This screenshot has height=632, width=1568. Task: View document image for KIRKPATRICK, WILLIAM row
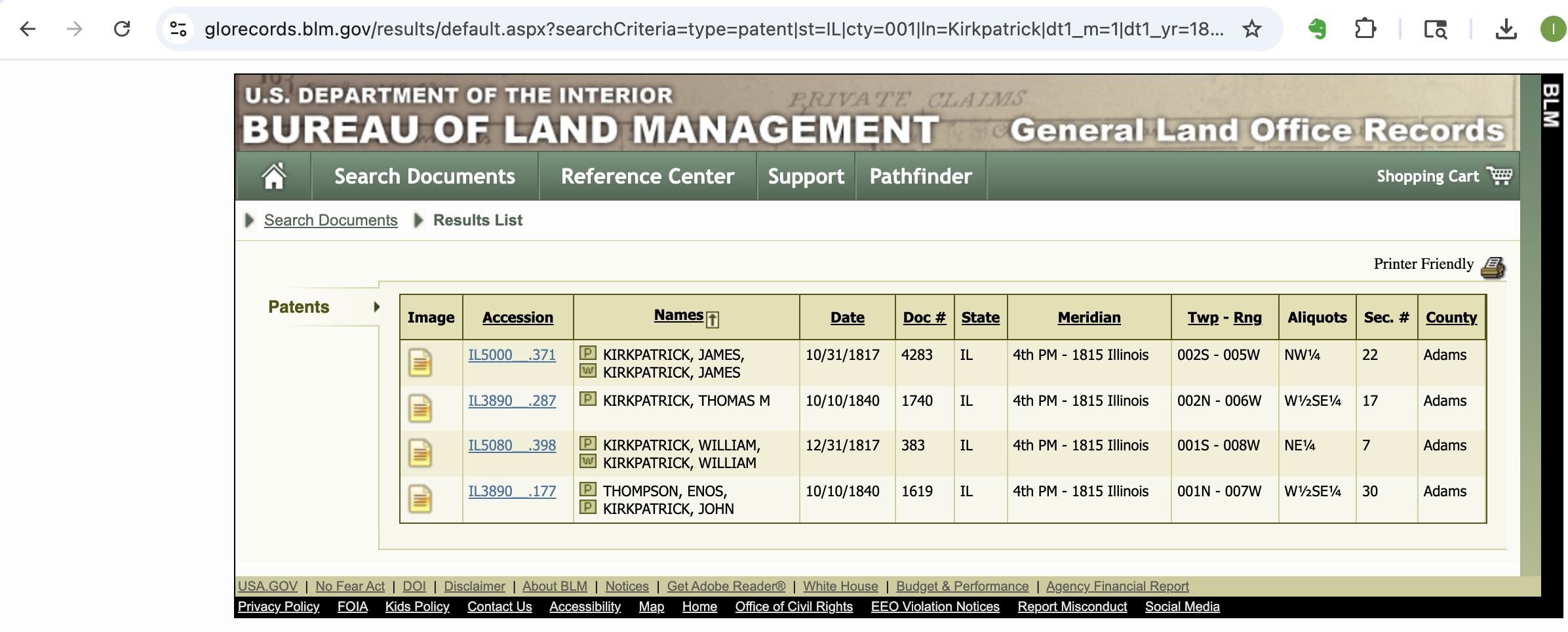coord(420,454)
